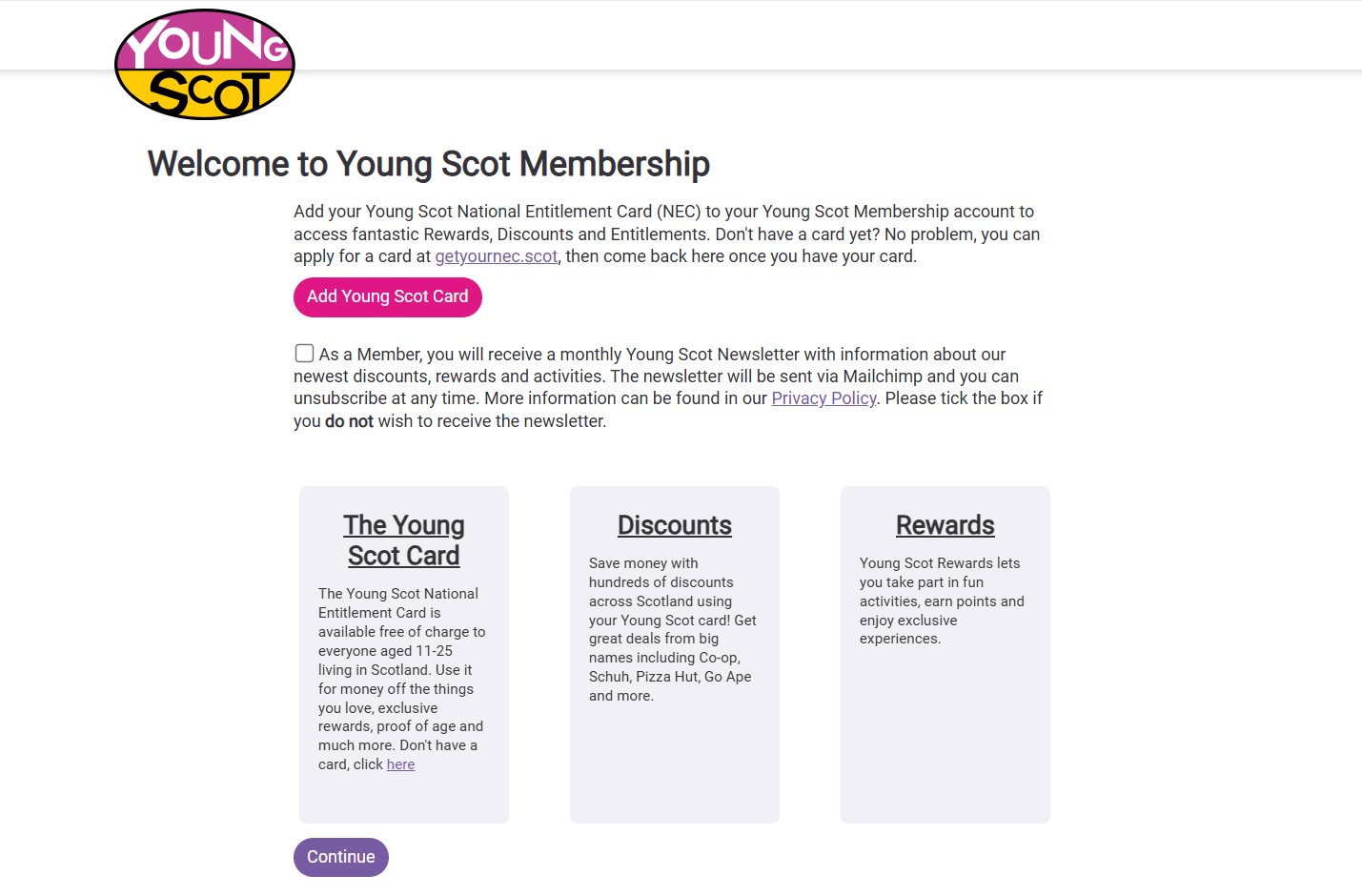Image resolution: width=1362 pixels, height=896 pixels.
Task: Click the 'Save money with hundreds' discounts description
Action: tap(672, 629)
